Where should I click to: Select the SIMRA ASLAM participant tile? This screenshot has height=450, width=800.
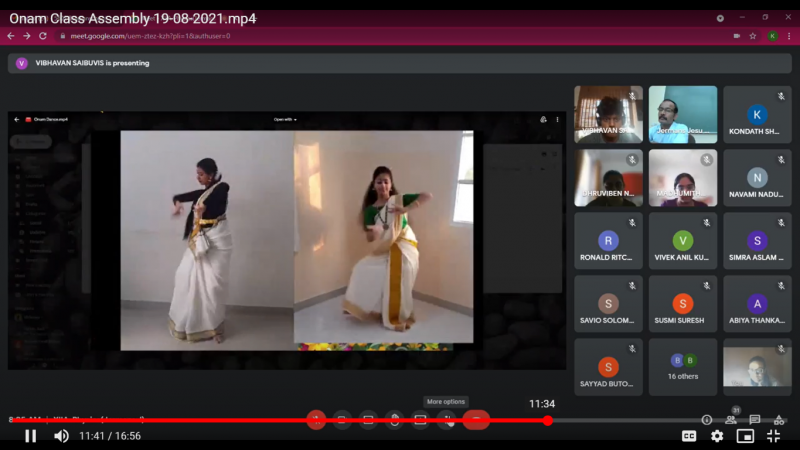tap(757, 241)
